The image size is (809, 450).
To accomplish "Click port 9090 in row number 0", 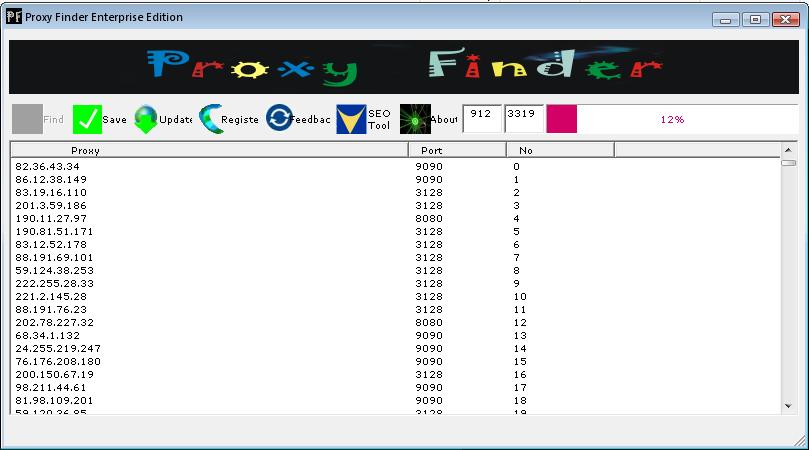I will pos(429,167).
